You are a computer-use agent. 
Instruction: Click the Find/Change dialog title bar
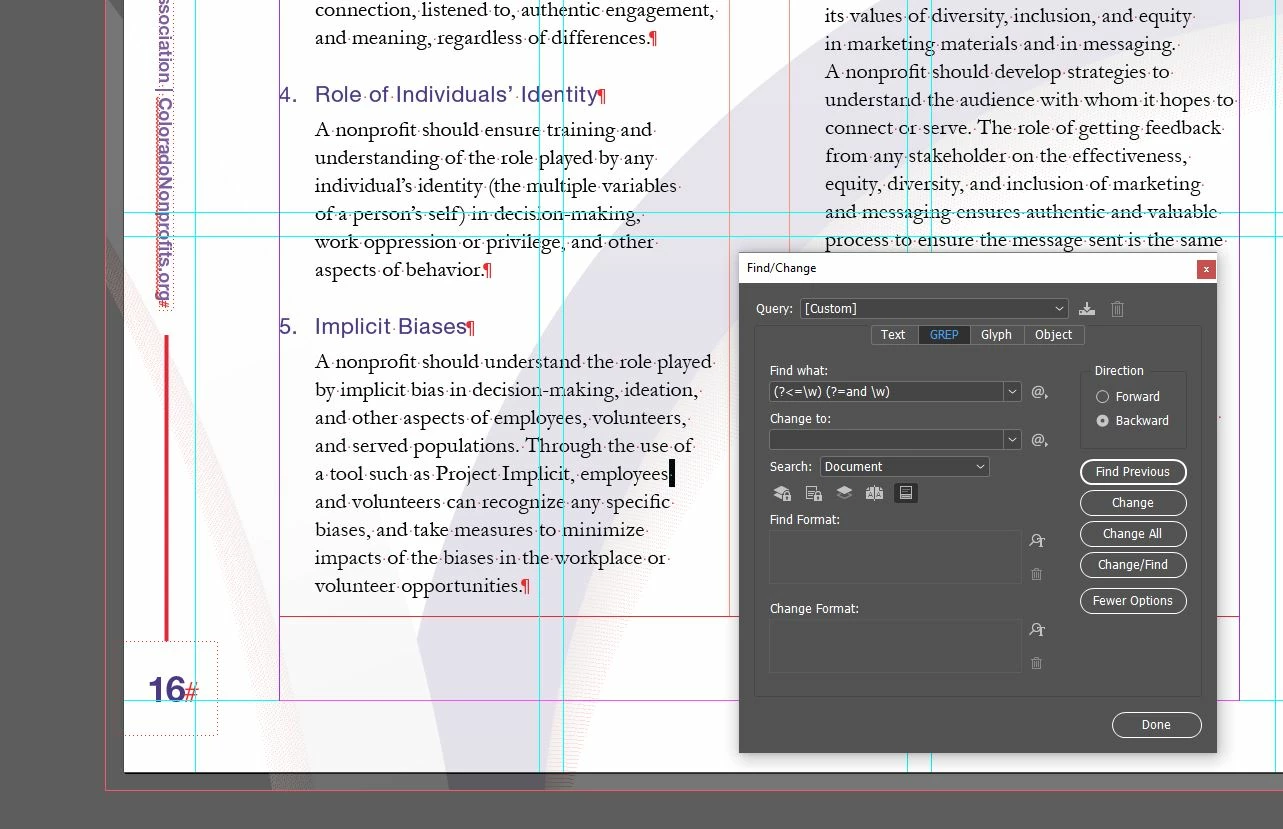tap(968, 268)
